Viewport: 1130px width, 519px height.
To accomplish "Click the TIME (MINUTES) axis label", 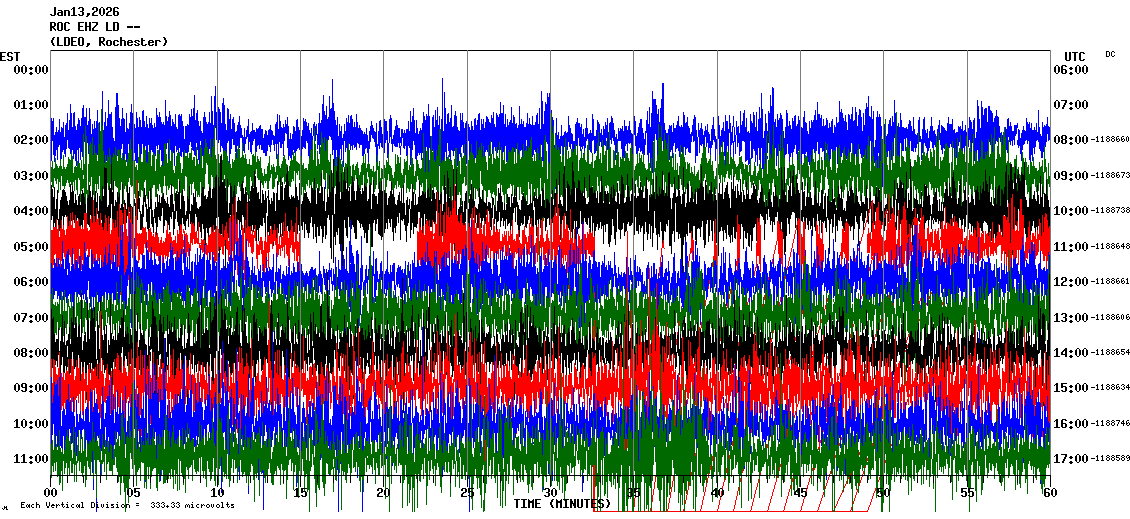I will 562,504.
